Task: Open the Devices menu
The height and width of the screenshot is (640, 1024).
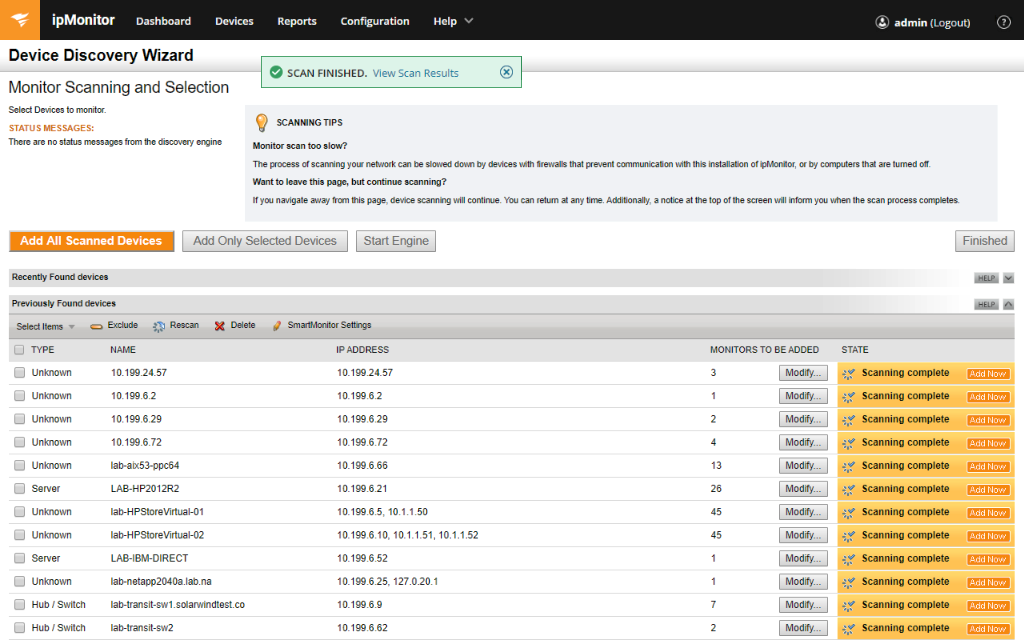Action: click(x=234, y=21)
